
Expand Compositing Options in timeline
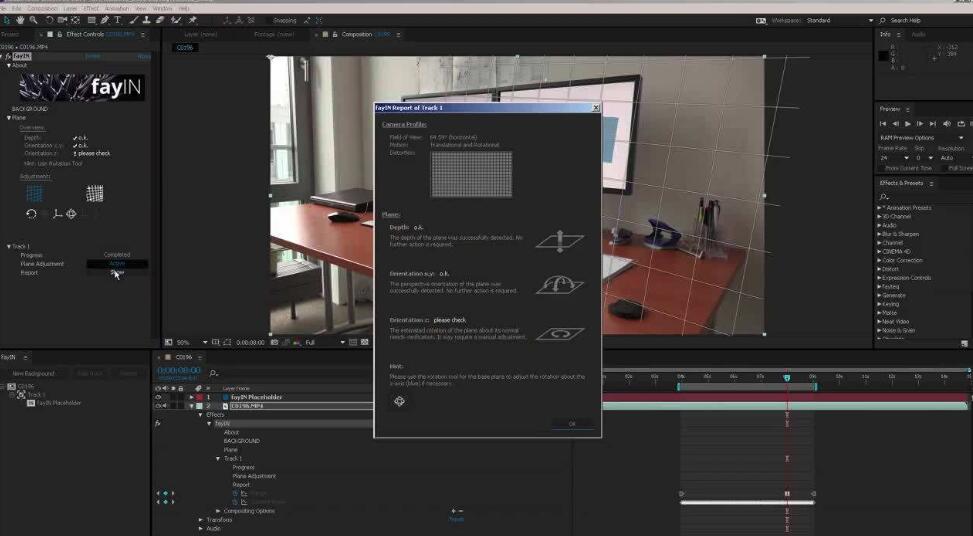click(218, 511)
